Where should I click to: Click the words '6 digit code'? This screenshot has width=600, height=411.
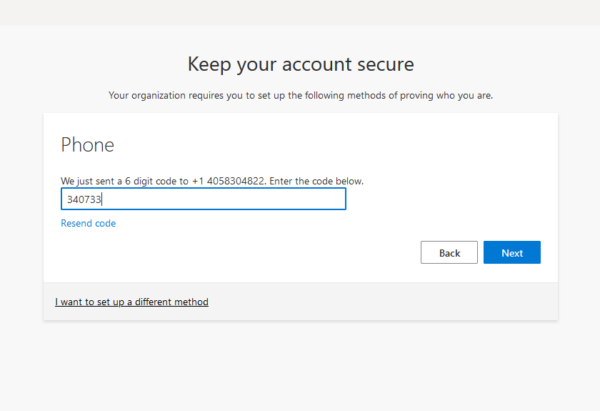156,181
